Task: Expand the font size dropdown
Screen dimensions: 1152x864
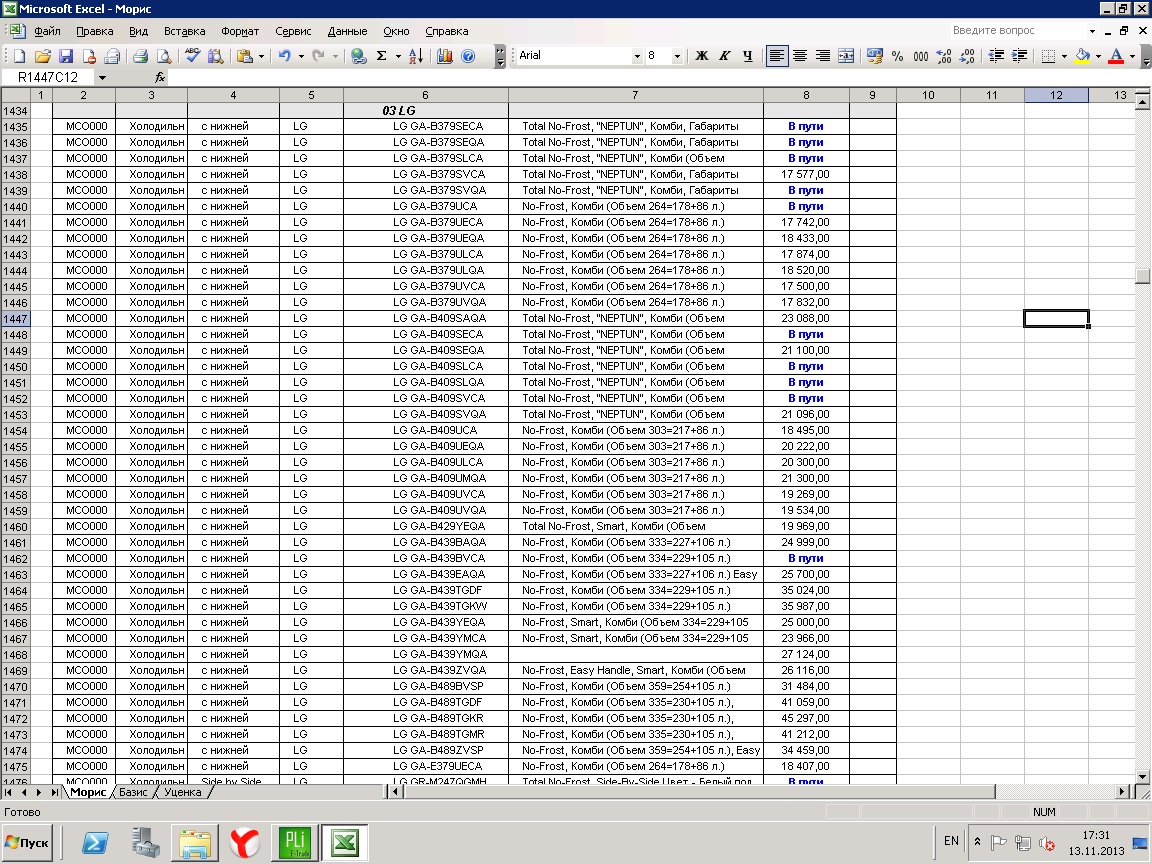Action: click(x=677, y=56)
